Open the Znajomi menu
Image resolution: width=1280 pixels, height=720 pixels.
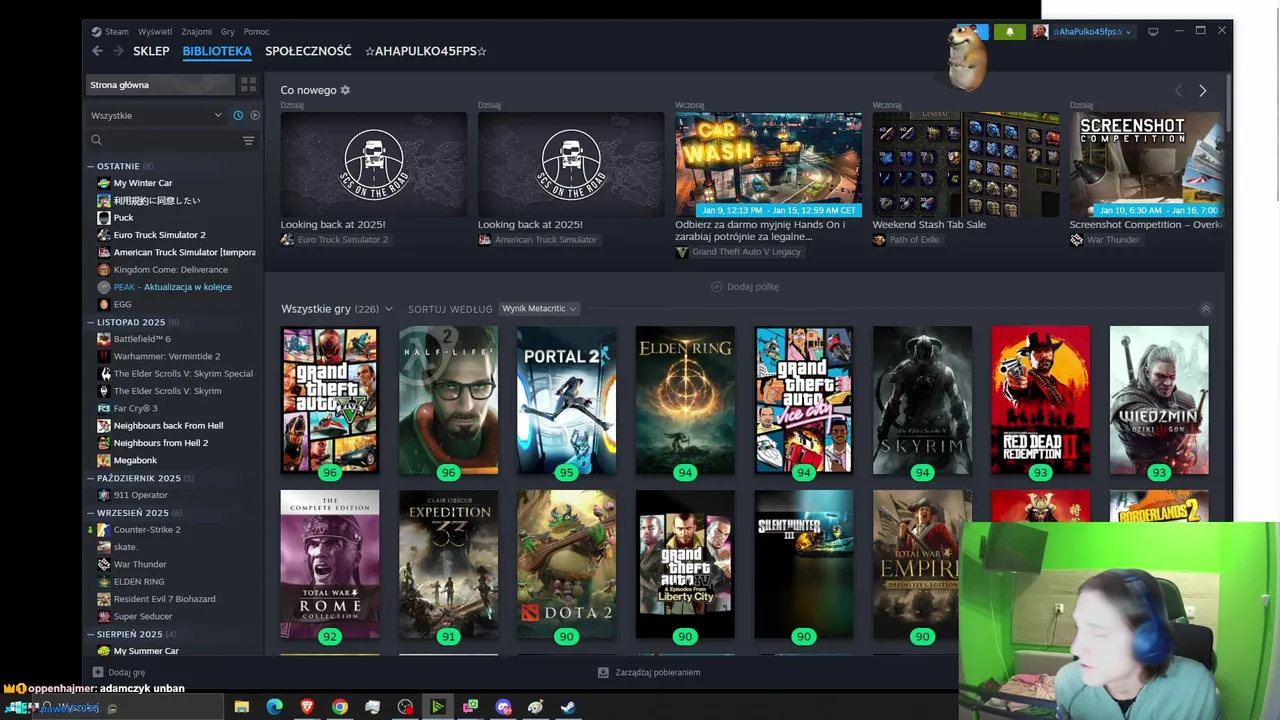point(196,32)
